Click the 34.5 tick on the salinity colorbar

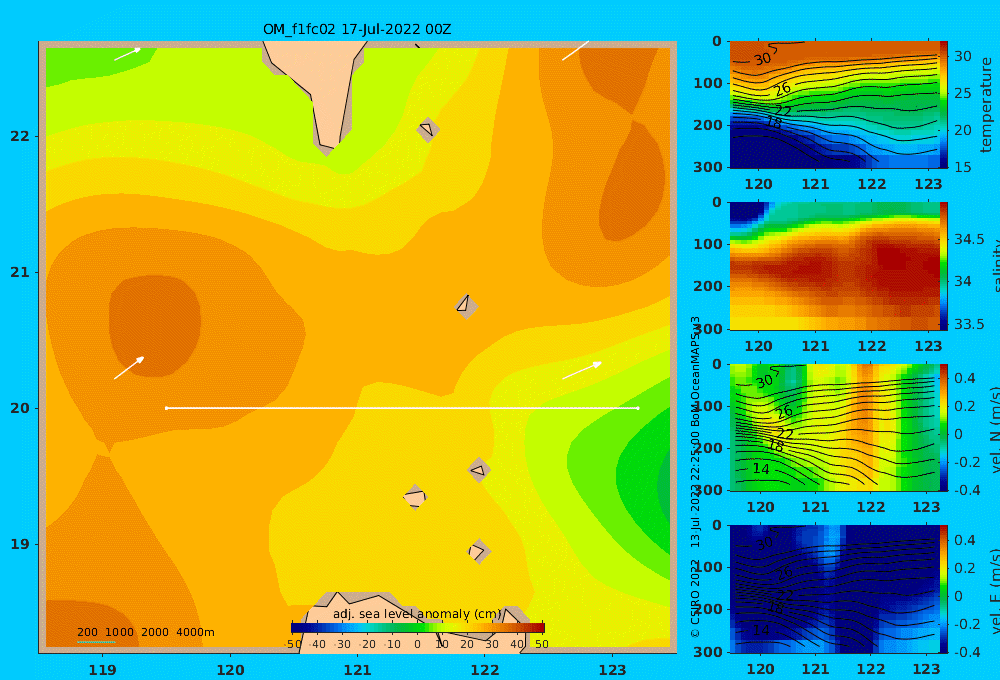[969, 239]
